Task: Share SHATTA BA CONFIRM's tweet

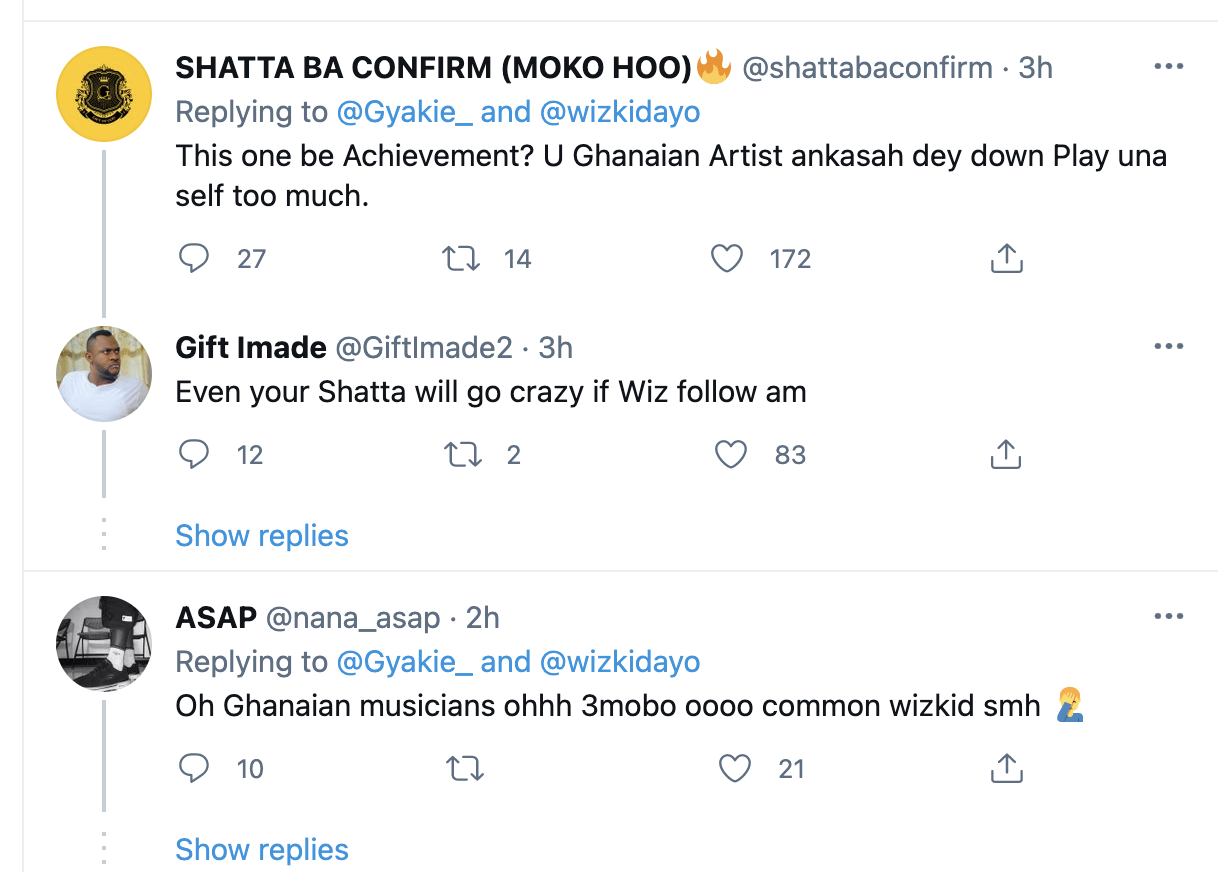Action: click(1006, 259)
